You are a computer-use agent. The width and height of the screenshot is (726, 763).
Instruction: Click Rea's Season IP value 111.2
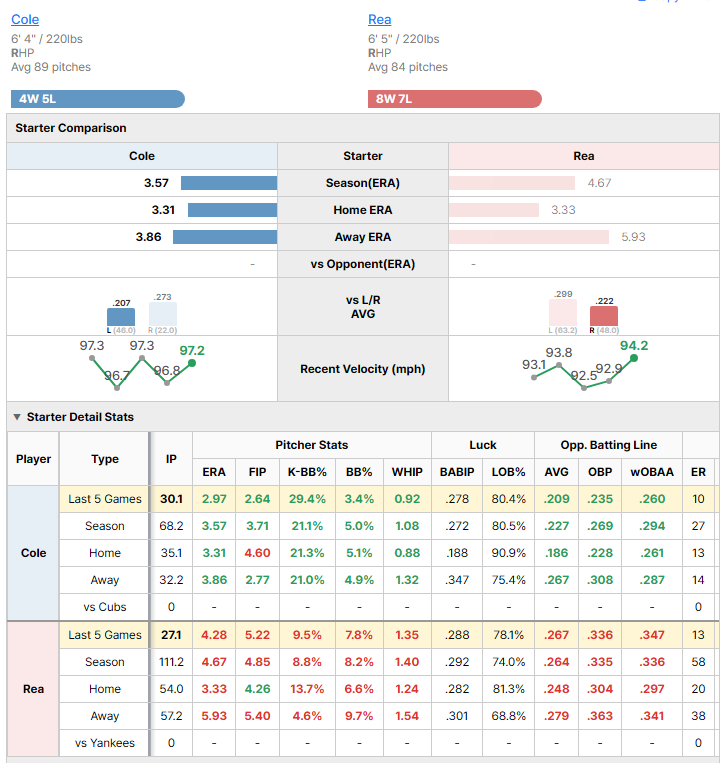pos(171,662)
